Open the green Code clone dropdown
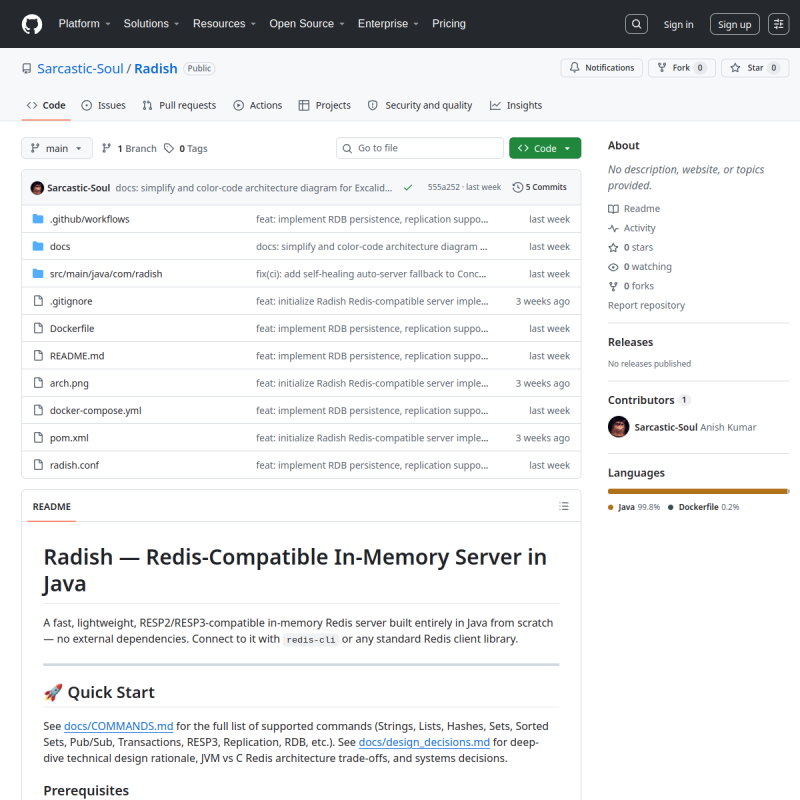800x800 pixels. [x=545, y=148]
